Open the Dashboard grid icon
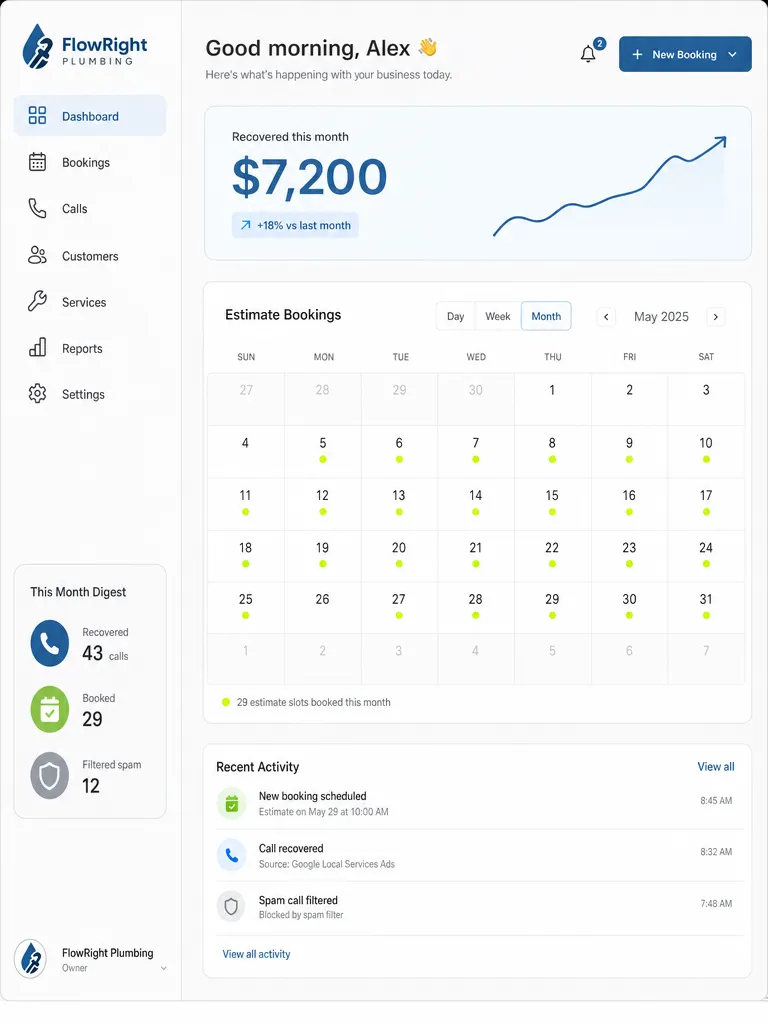This screenshot has width=768, height=1024. pos(37,116)
